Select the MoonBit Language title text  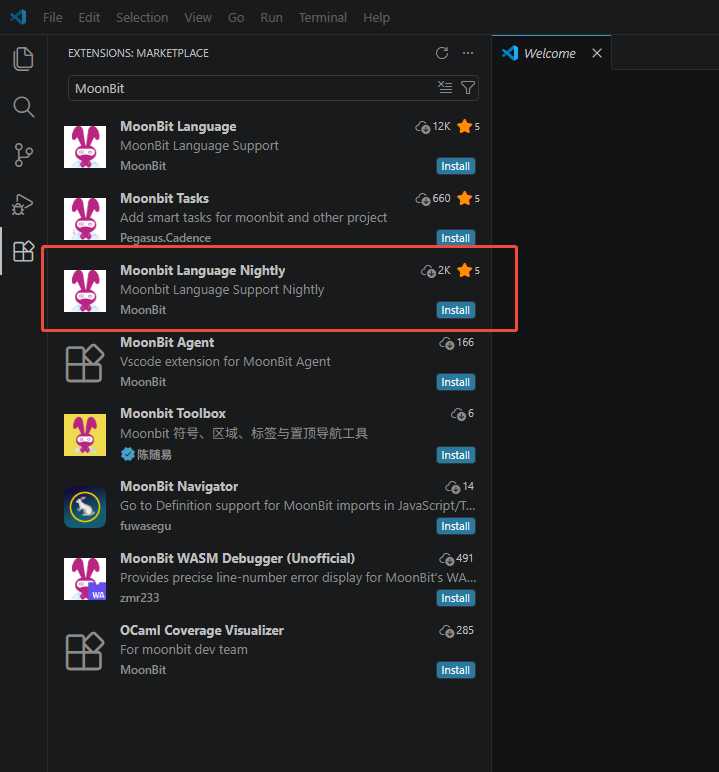tap(178, 127)
